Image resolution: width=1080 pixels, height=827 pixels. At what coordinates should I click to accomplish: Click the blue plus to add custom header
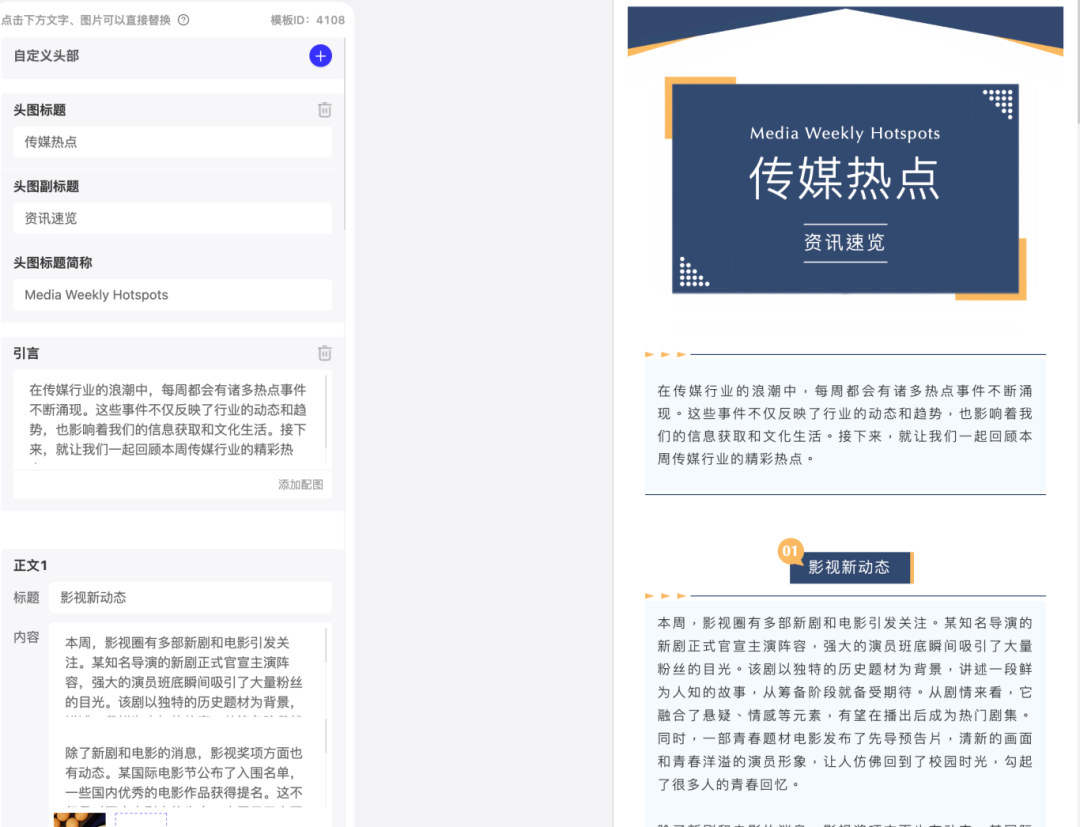click(320, 56)
